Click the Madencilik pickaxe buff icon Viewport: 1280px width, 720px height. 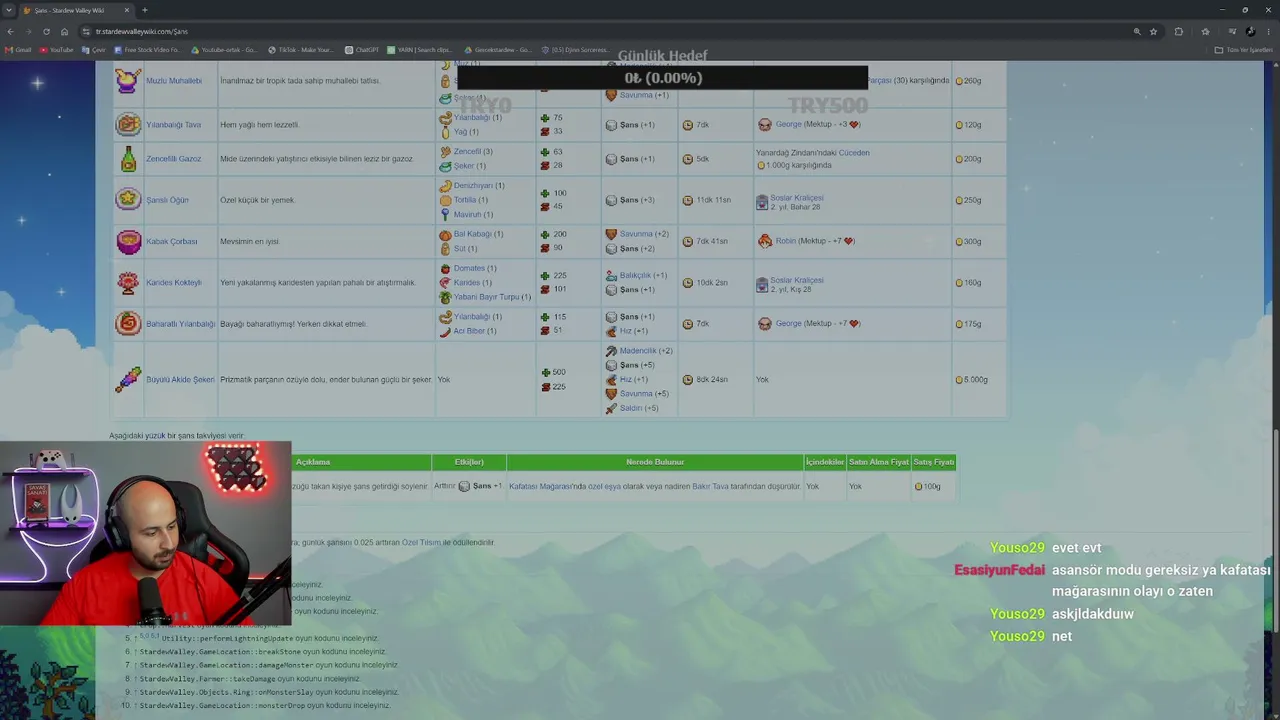pos(611,351)
